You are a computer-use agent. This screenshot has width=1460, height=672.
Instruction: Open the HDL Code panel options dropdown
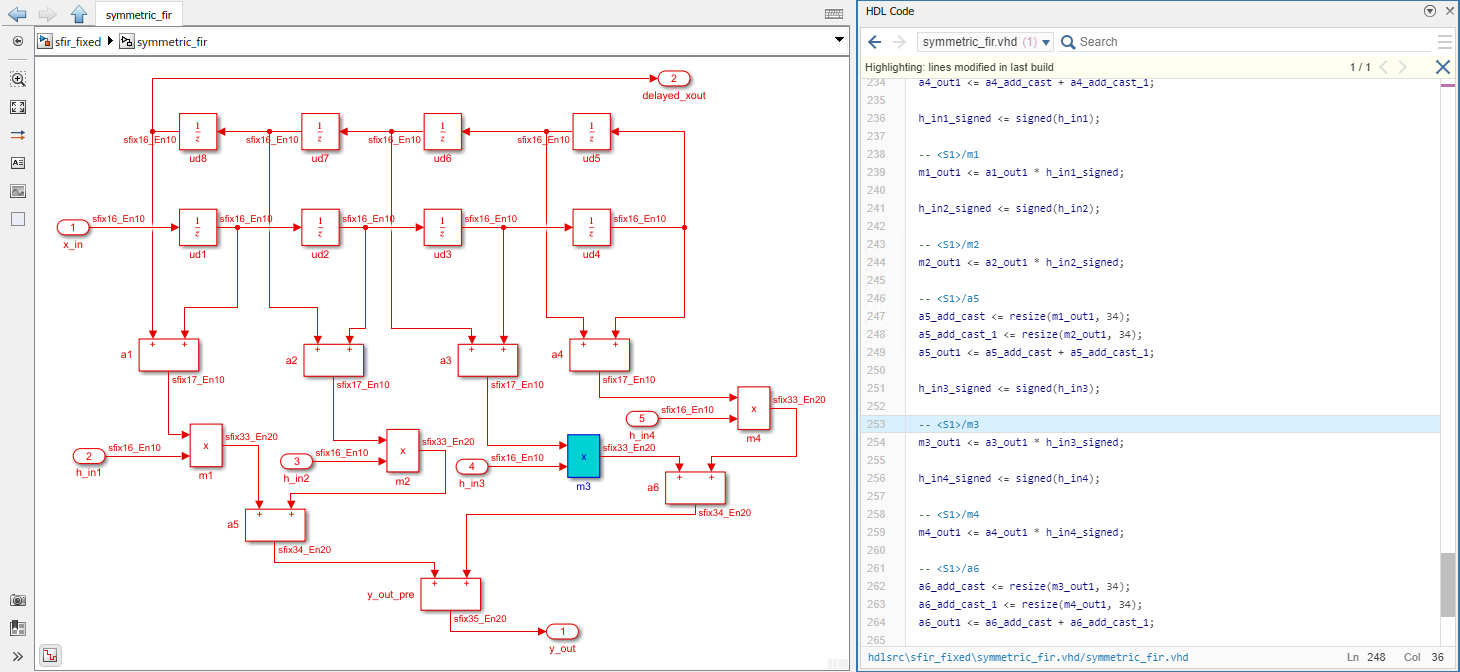1429,11
